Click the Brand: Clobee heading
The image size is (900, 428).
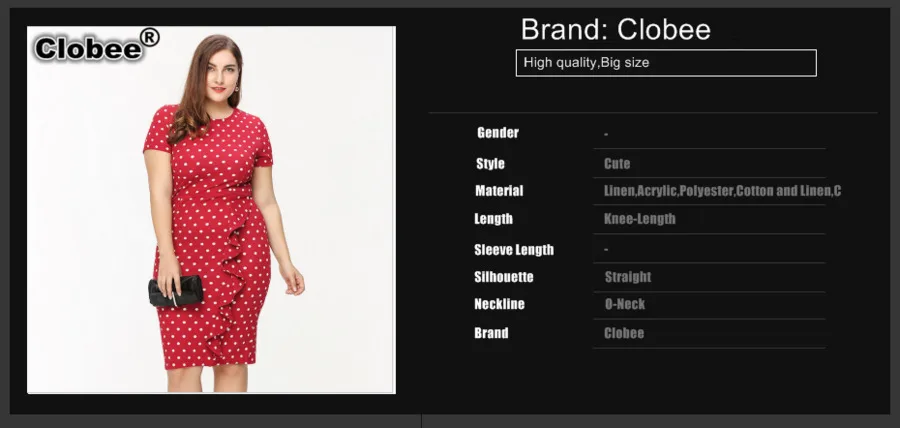pyautogui.click(x=616, y=29)
